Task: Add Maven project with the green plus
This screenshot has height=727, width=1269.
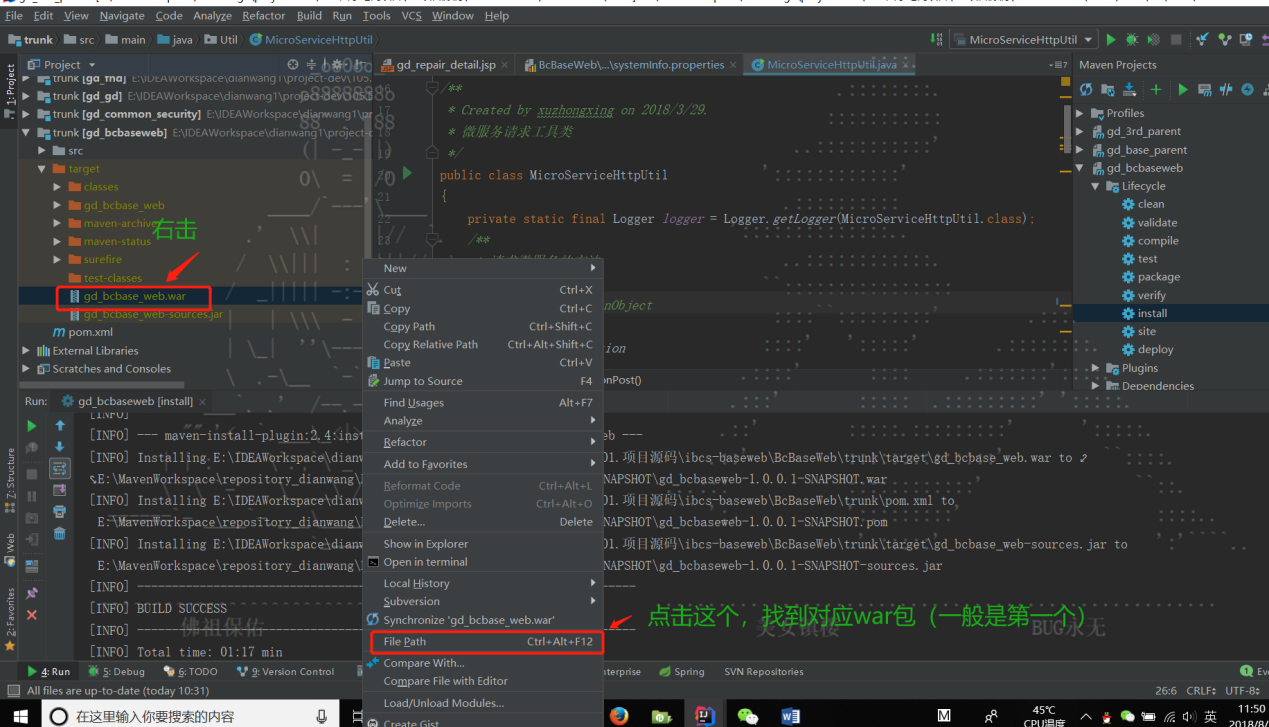Action: pyautogui.click(x=1156, y=89)
